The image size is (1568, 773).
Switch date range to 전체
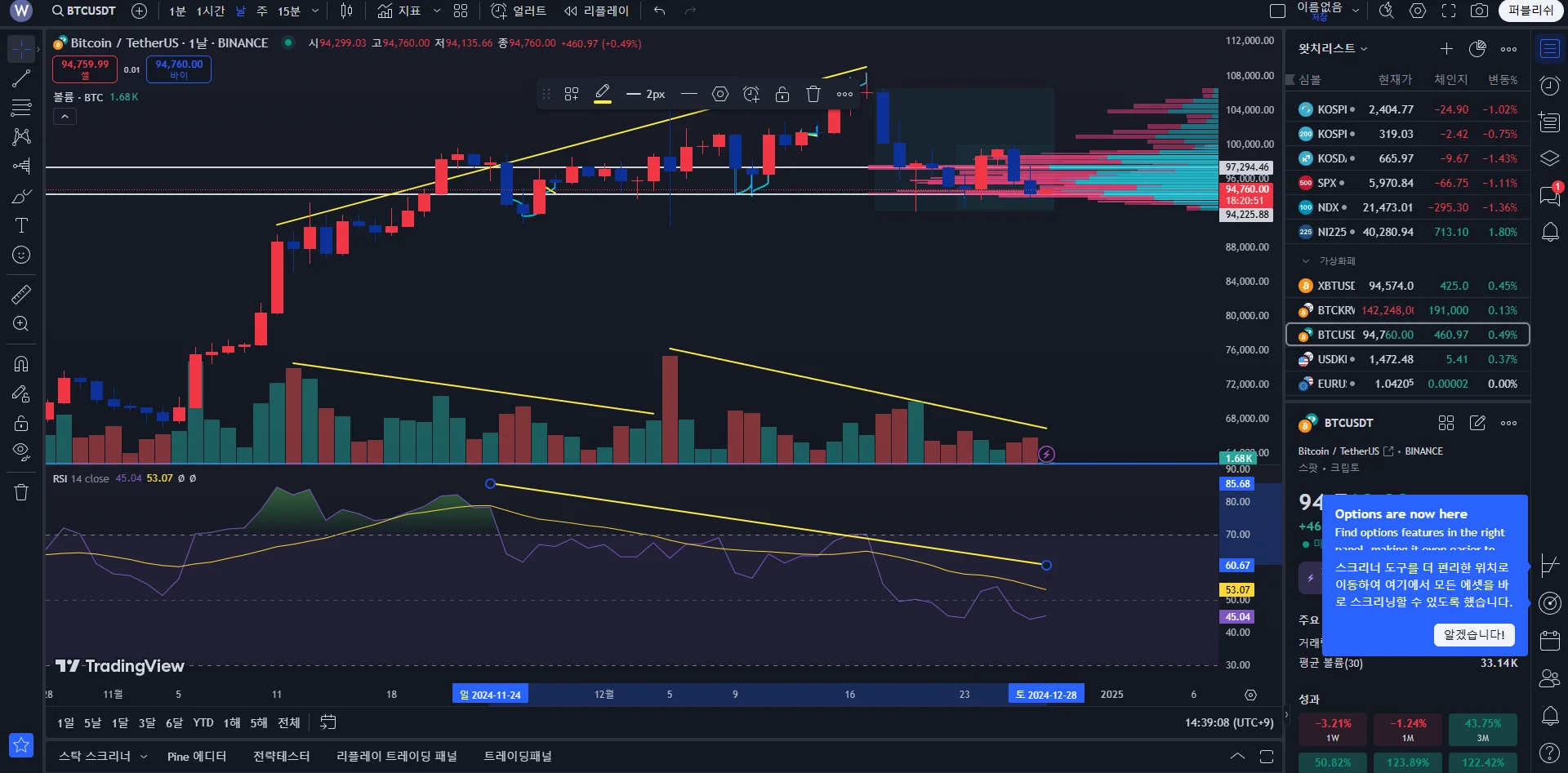click(x=289, y=722)
